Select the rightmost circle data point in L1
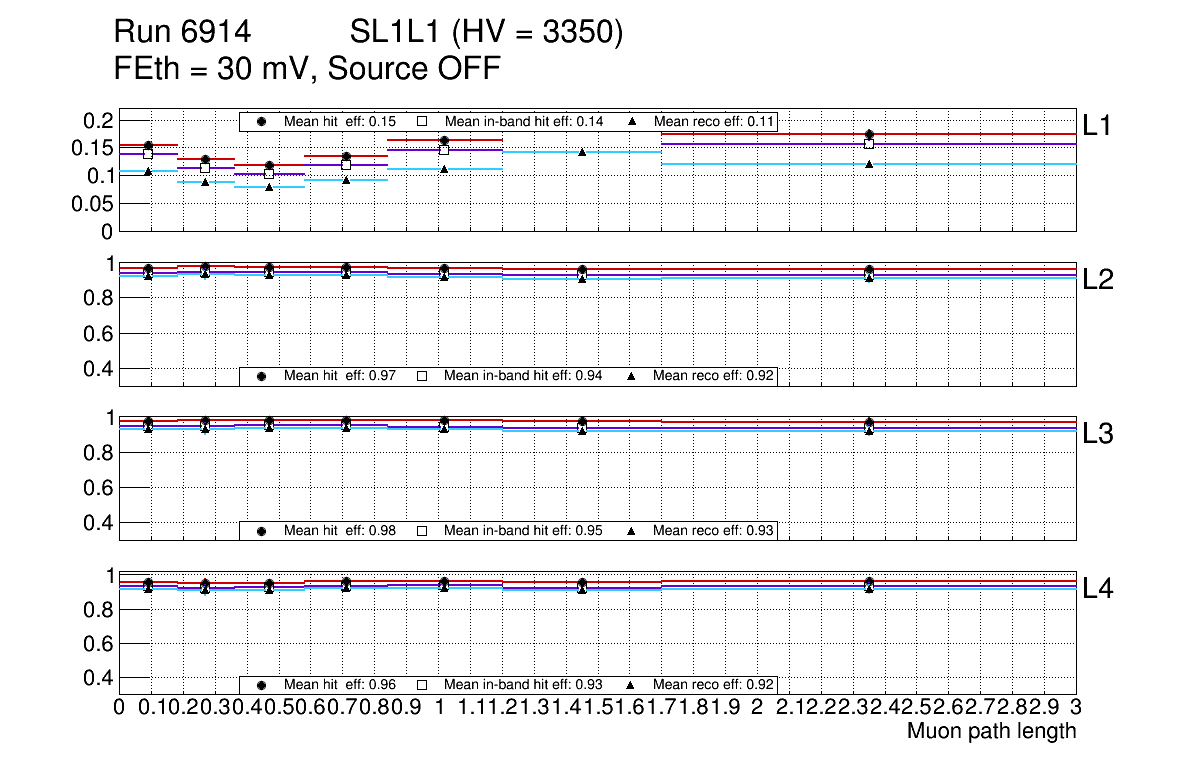 [x=869, y=134]
